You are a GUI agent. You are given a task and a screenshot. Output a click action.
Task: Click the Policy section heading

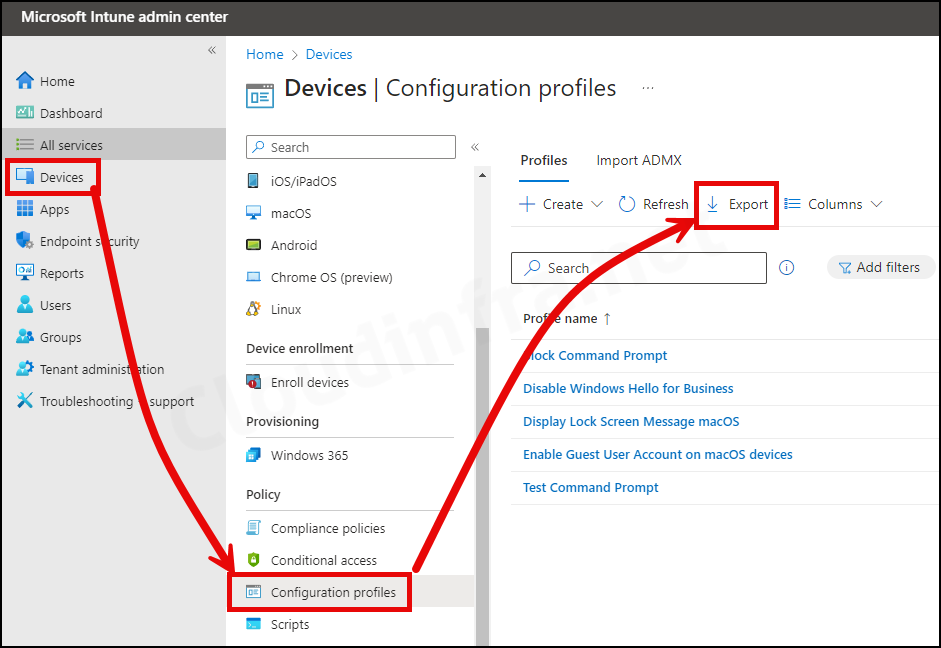coord(263,494)
